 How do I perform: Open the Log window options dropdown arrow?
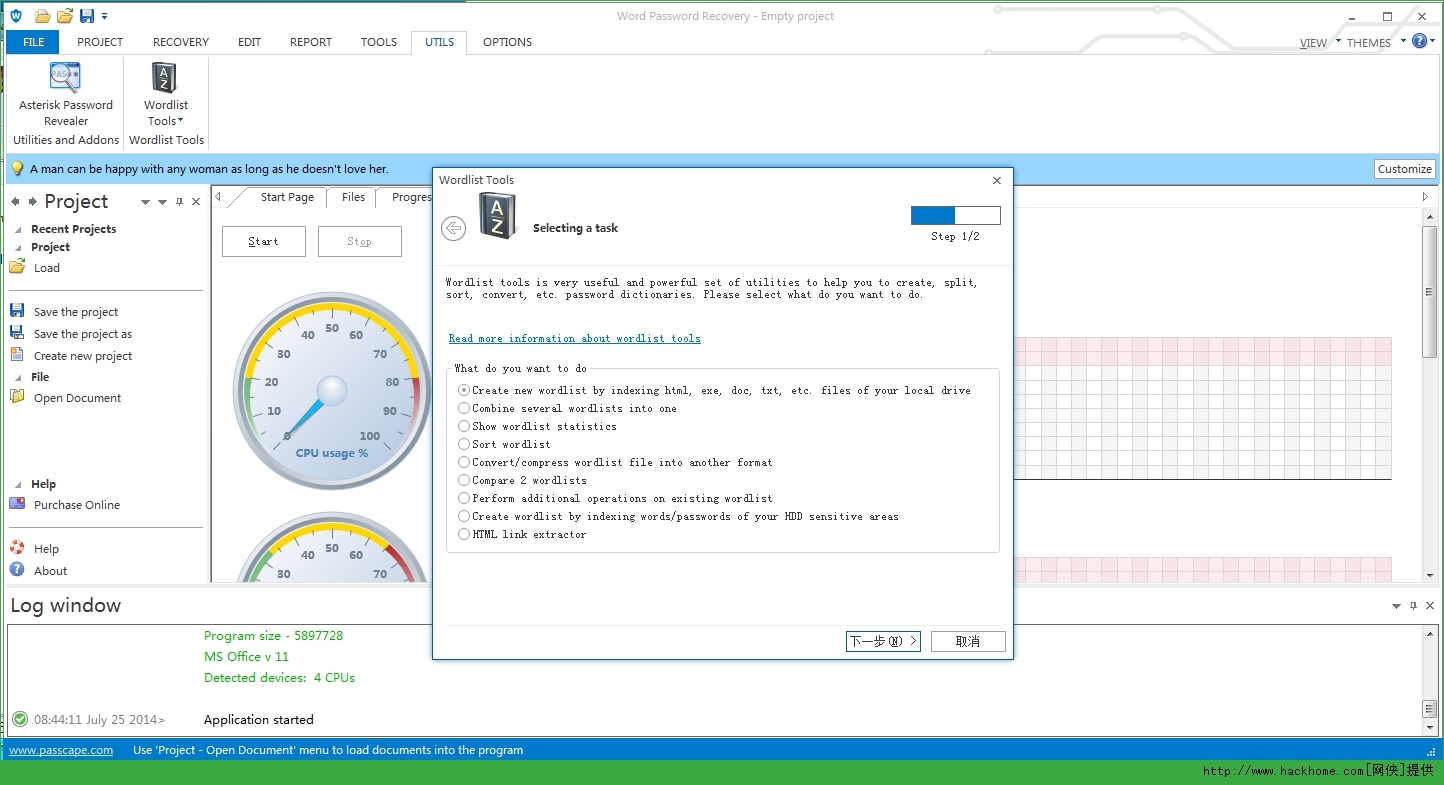pos(1396,606)
